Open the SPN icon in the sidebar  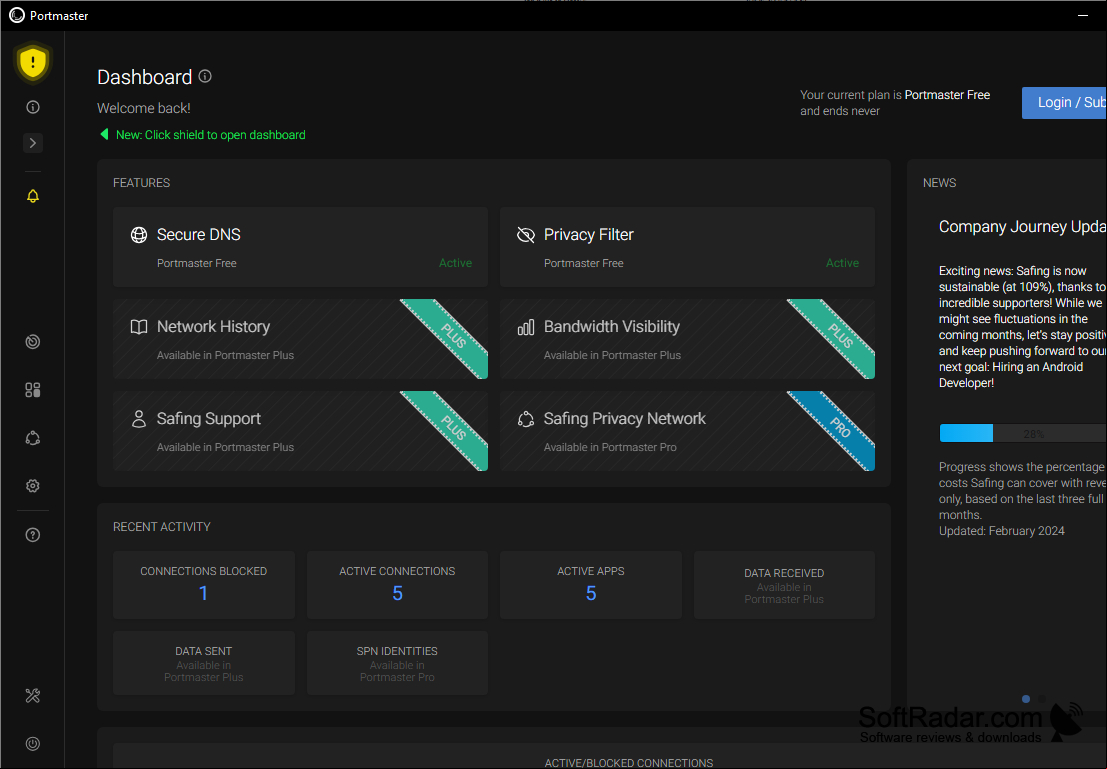(x=32, y=438)
